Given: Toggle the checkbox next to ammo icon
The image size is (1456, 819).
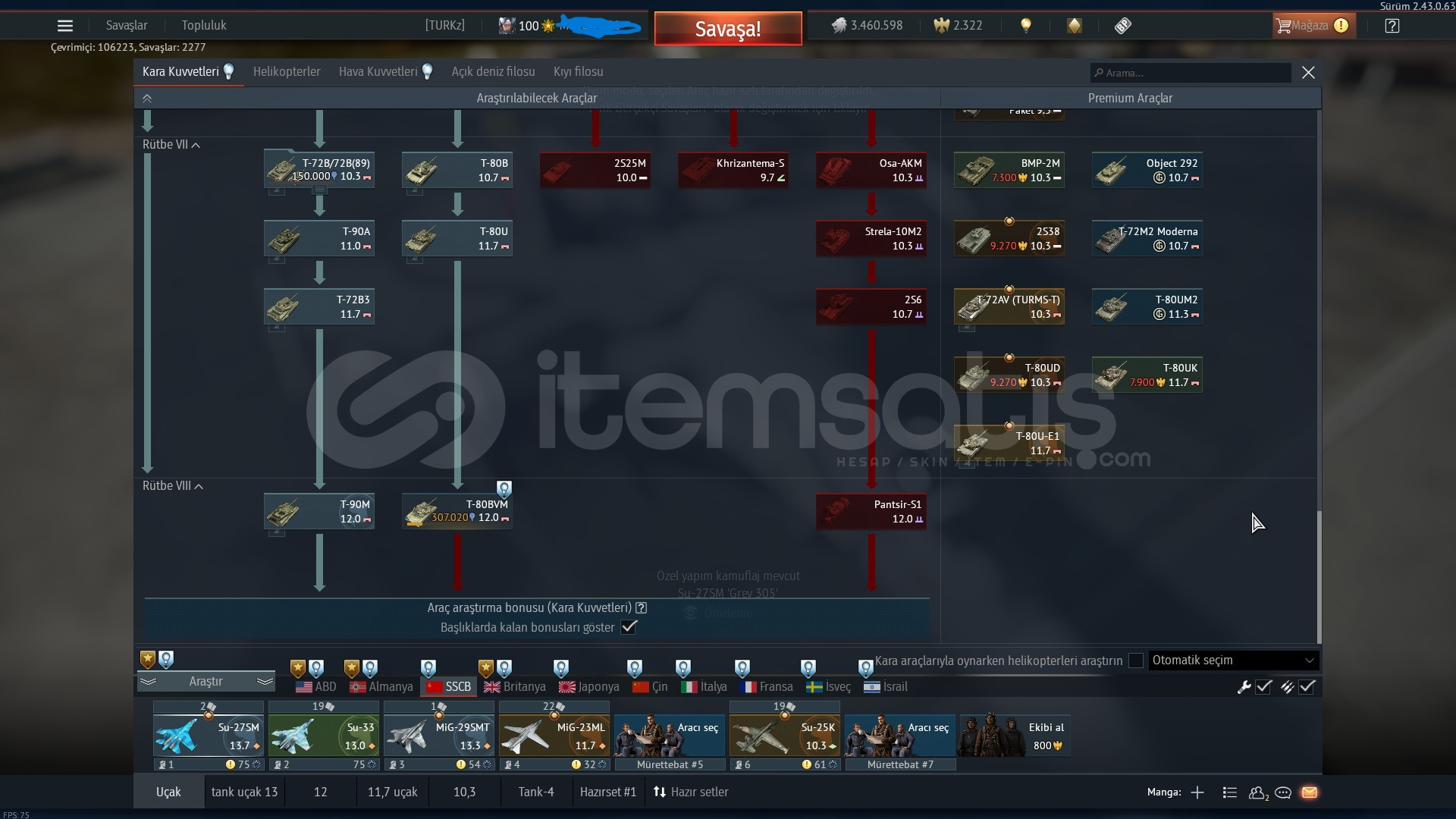Looking at the screenshot, I should pos(1307,687).
